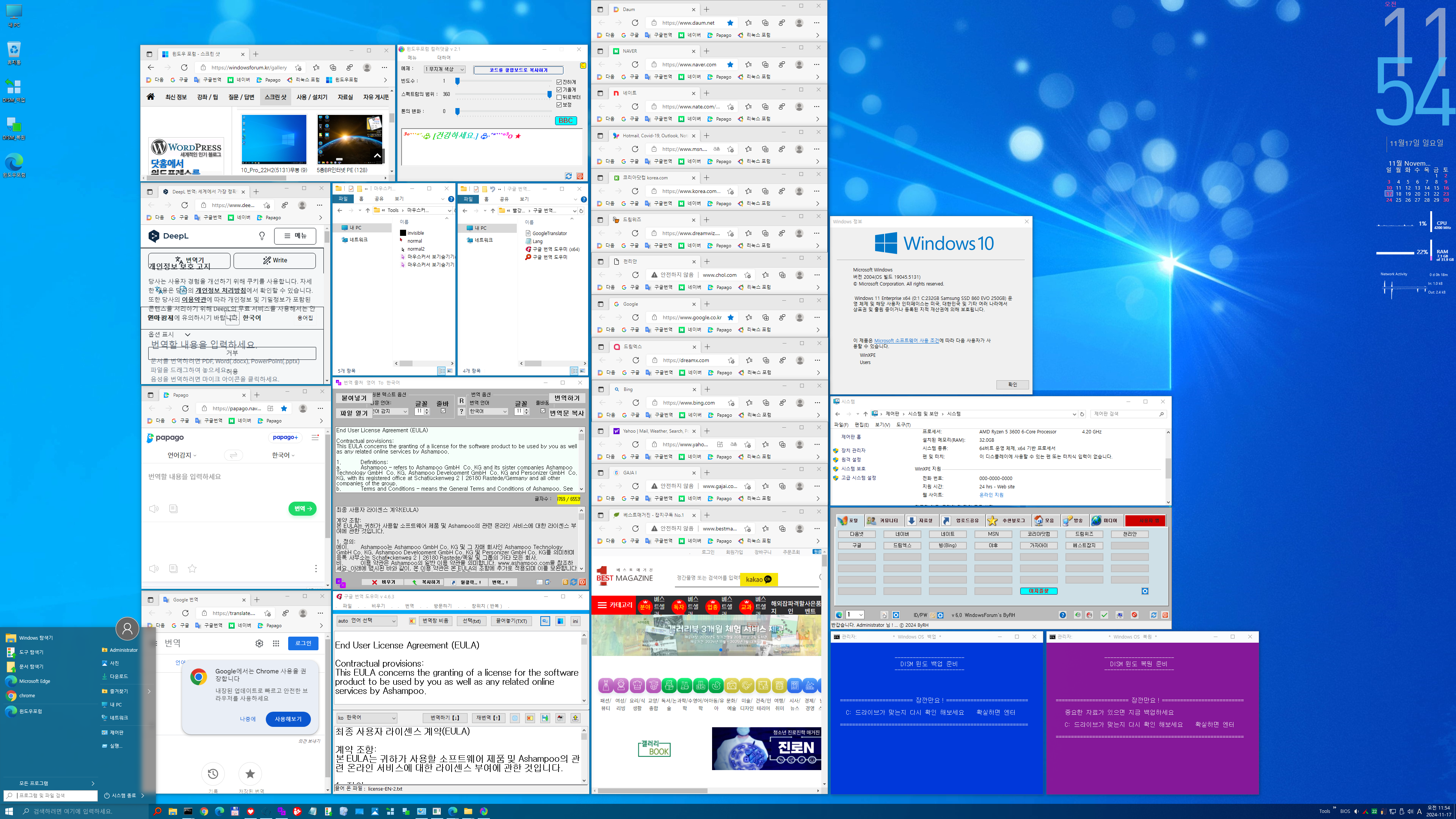Click the 스펙트럼의 범위 slider handle

click(x=549, y=94)
